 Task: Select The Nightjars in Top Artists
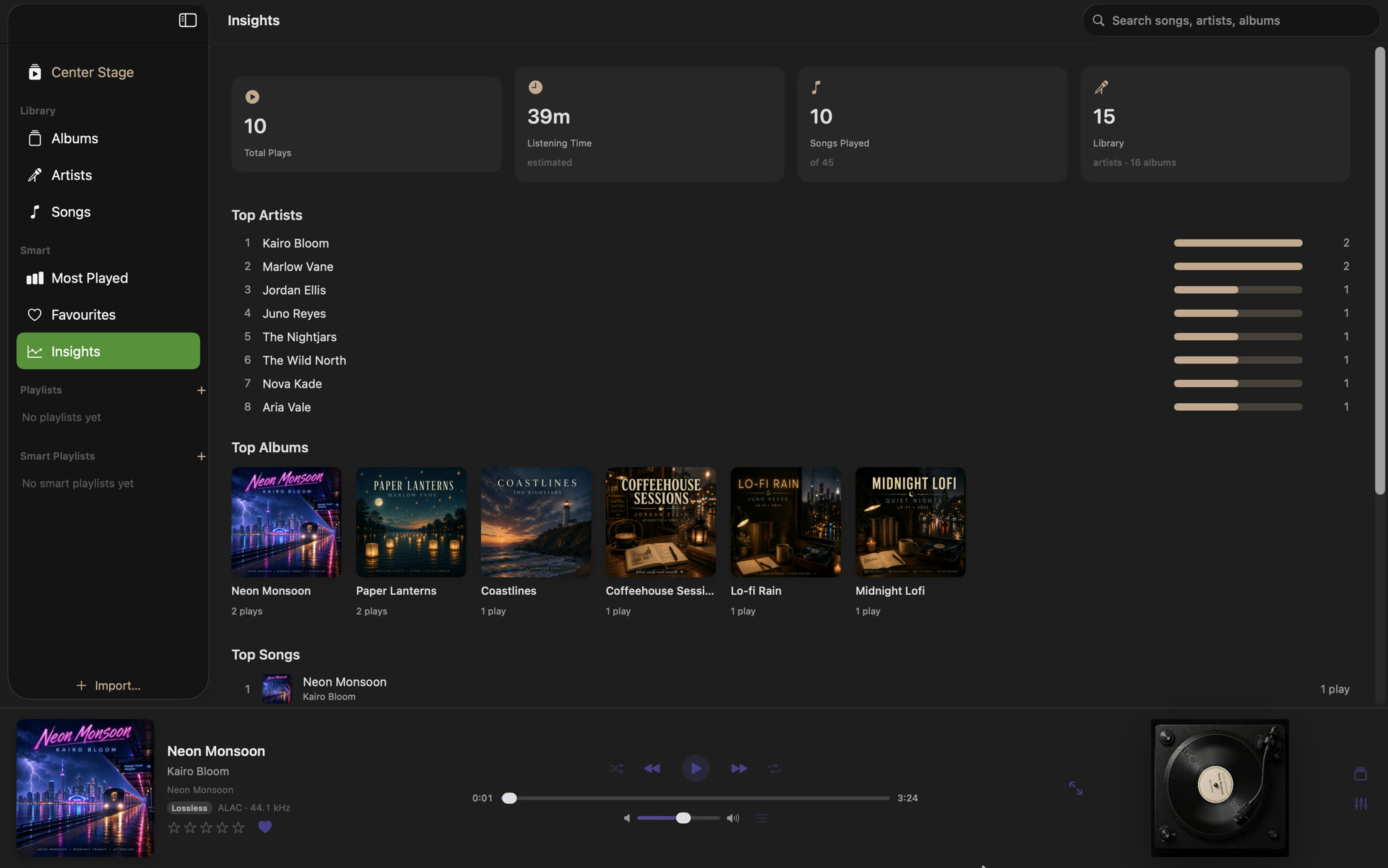coord(791,337)
